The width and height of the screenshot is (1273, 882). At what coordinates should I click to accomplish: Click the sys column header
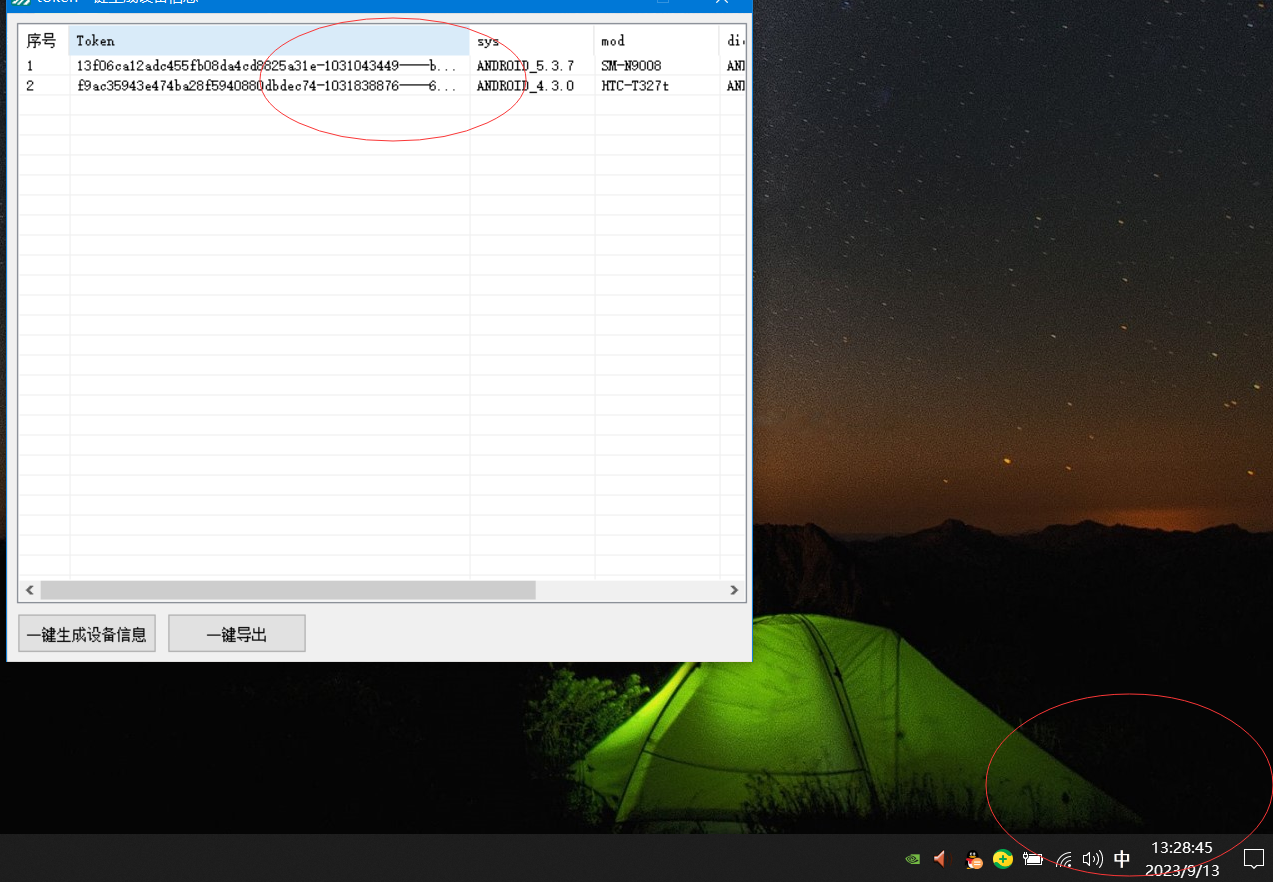coord(532,41)
